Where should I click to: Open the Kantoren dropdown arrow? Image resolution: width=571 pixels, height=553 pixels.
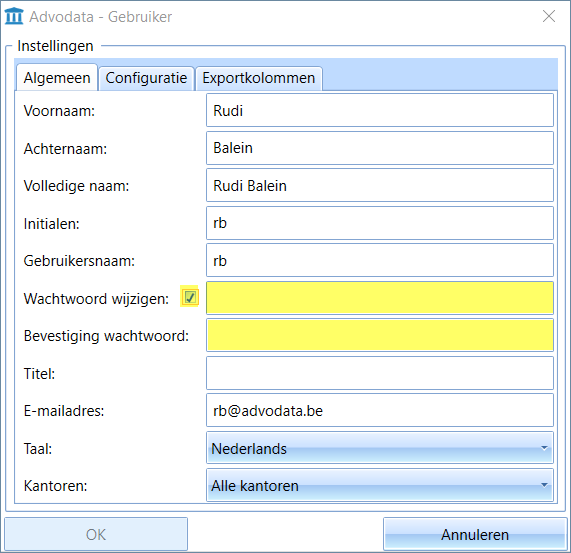[x=544, y=485]
